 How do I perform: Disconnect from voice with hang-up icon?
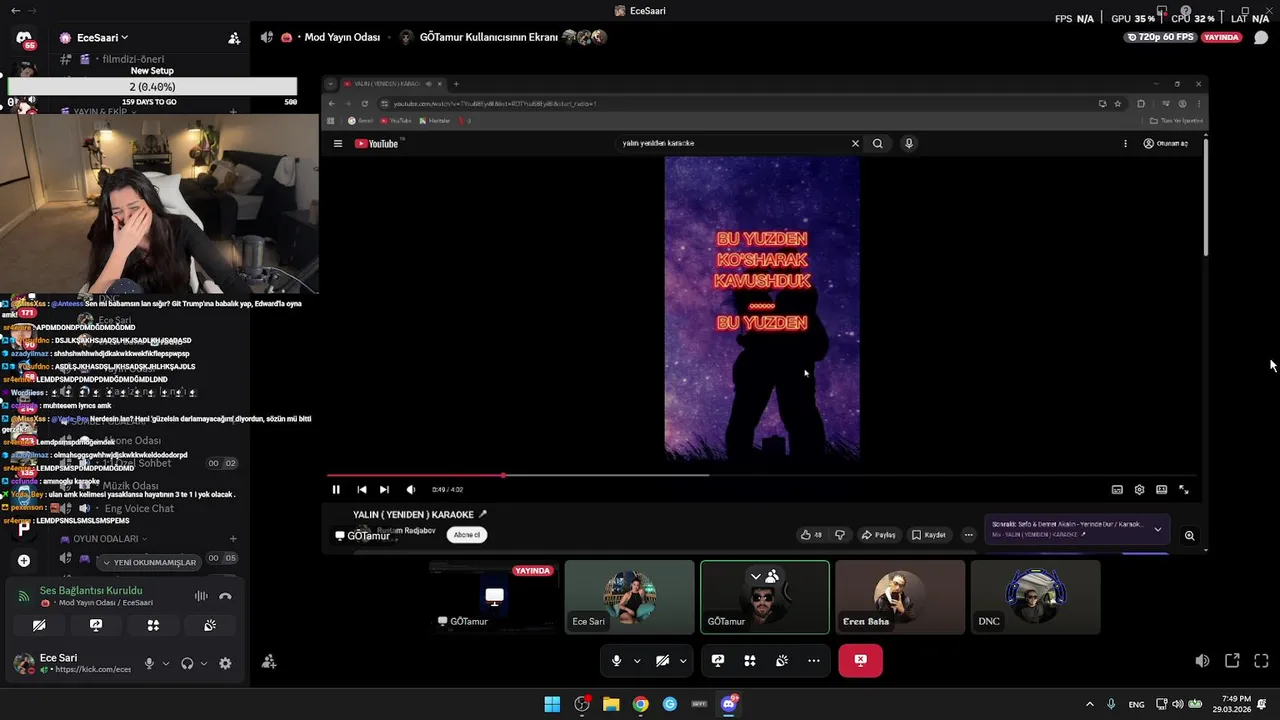tap(225, 596)
